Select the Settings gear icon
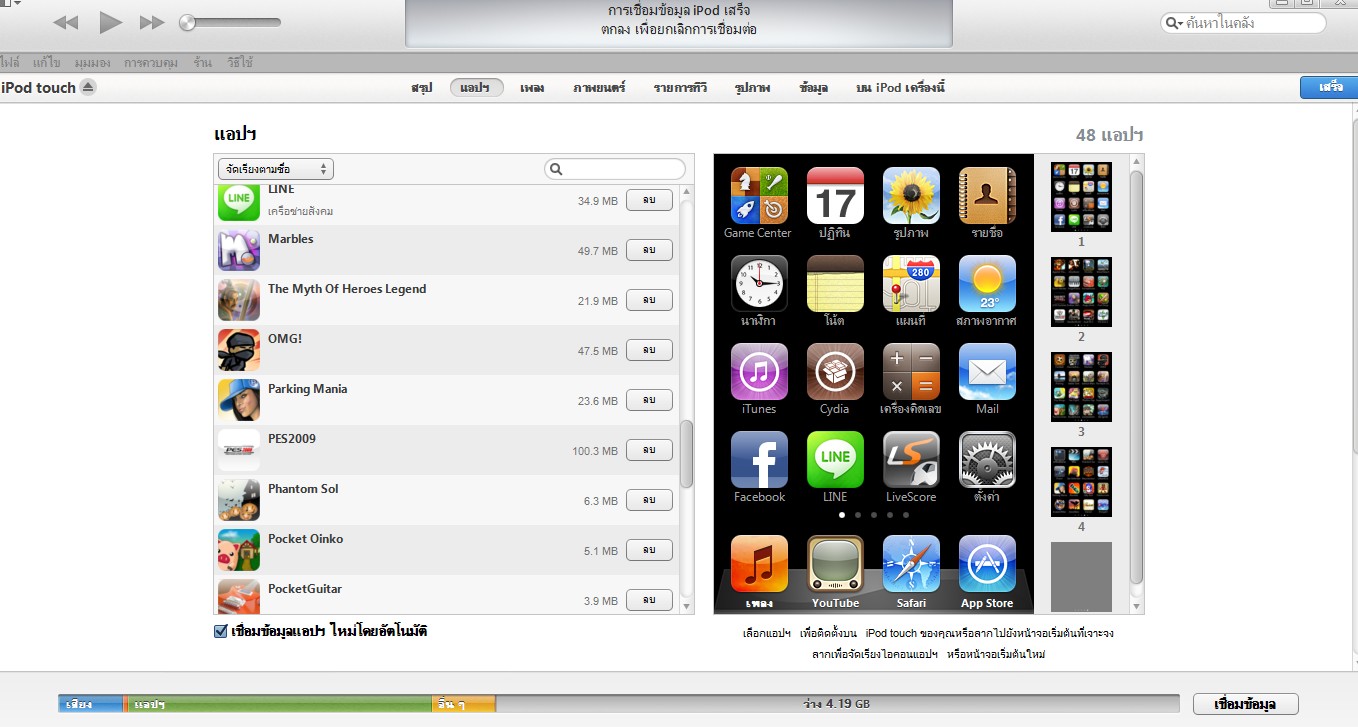1358x727 pixels. 987,459
